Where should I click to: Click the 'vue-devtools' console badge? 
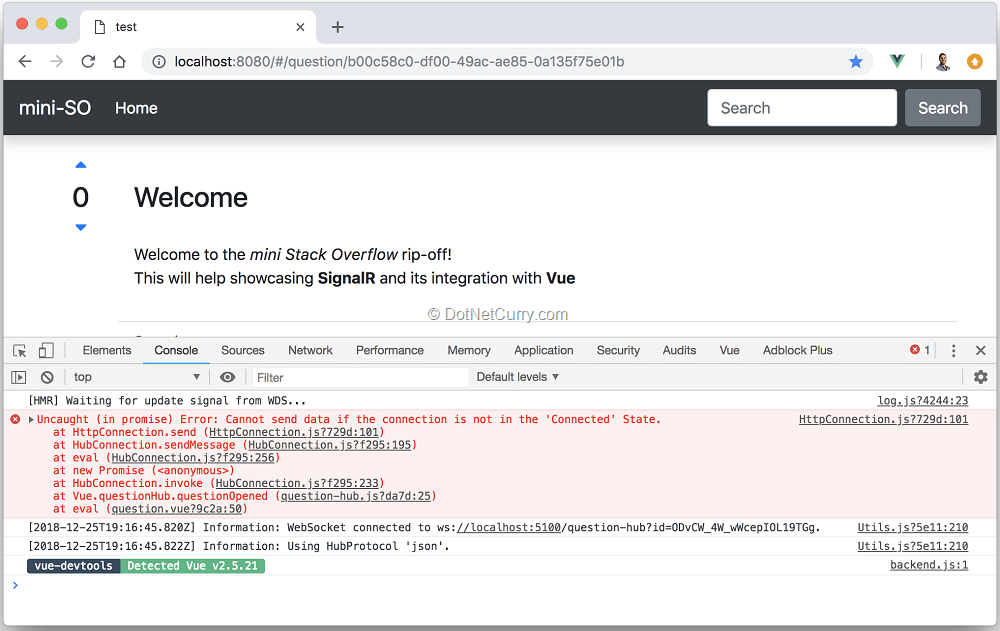(x=73, y=566)
